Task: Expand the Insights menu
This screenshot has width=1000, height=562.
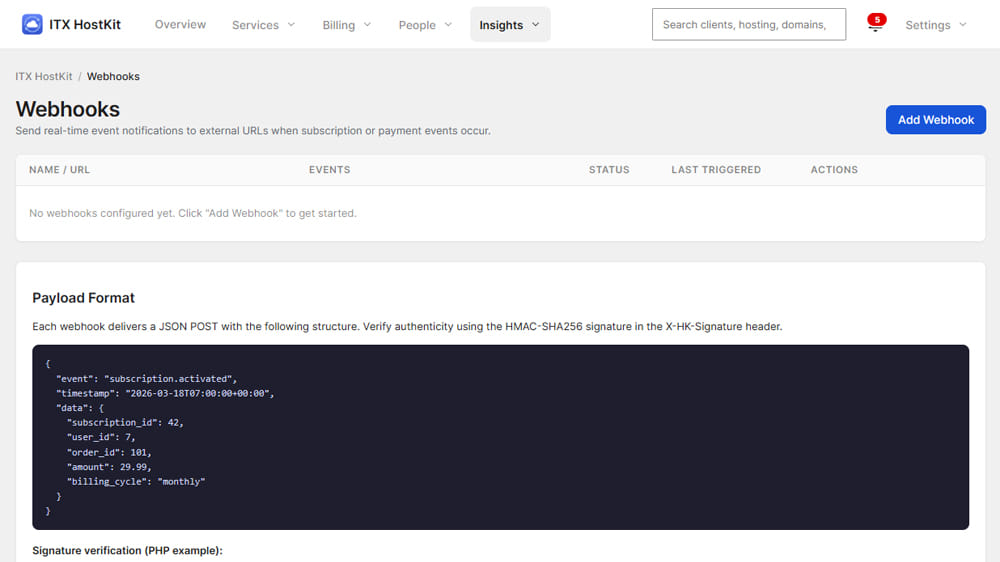Action: tap(510, 25)
